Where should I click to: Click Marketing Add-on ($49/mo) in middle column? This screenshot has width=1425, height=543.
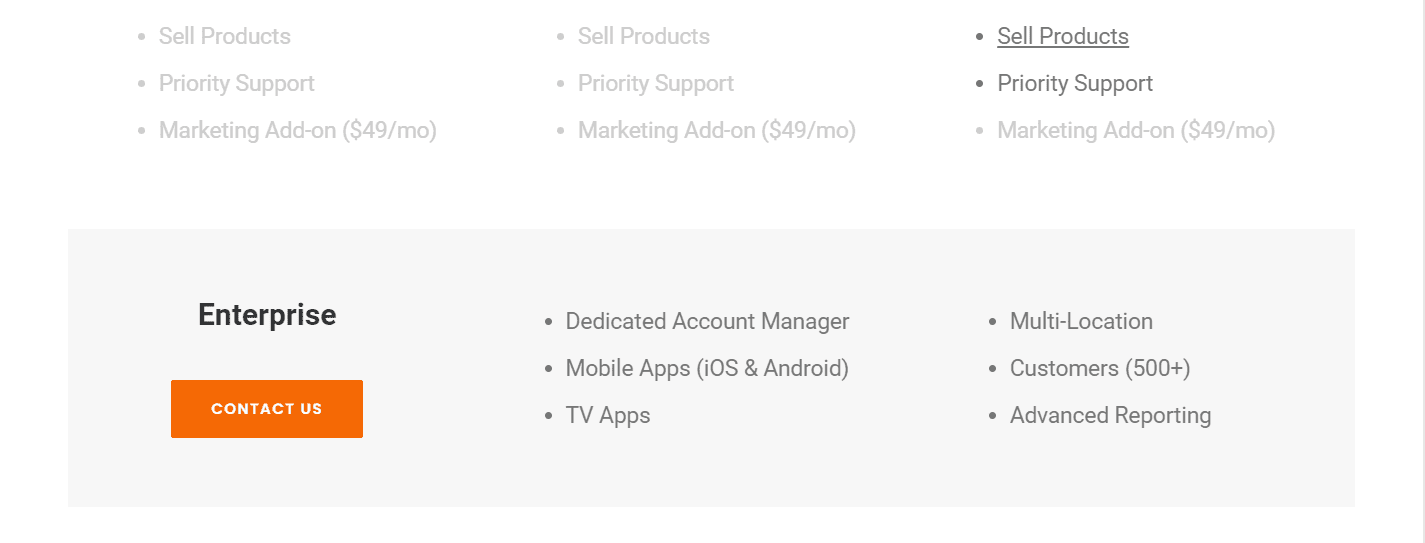pyautogui.click(x=717, y=131)
